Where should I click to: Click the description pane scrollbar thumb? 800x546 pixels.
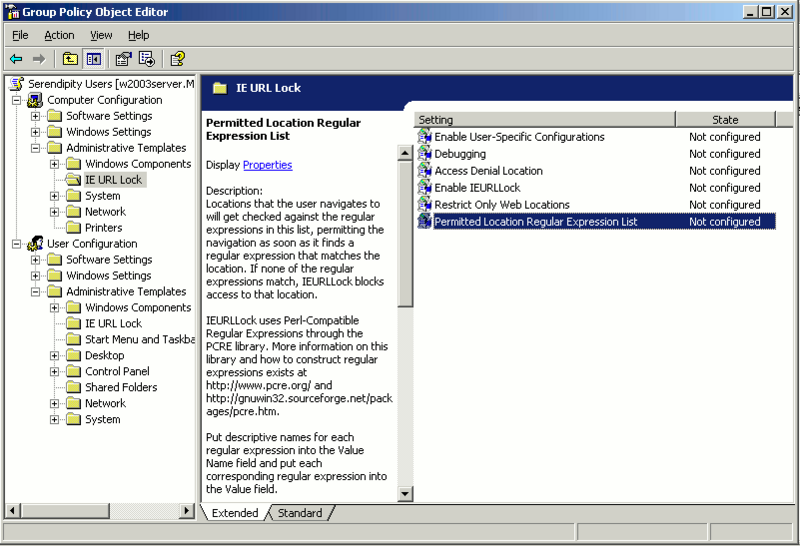(405, 234)
